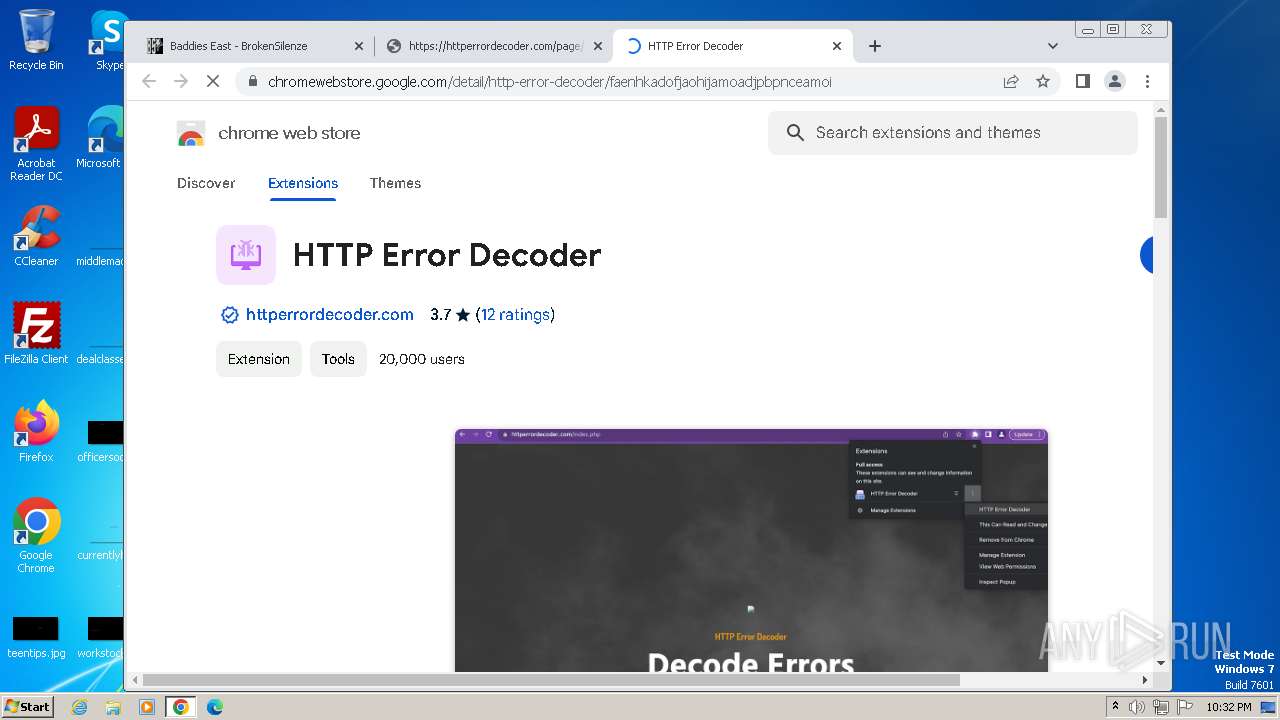Click the browser forward arrow

(x=181, y=81)
